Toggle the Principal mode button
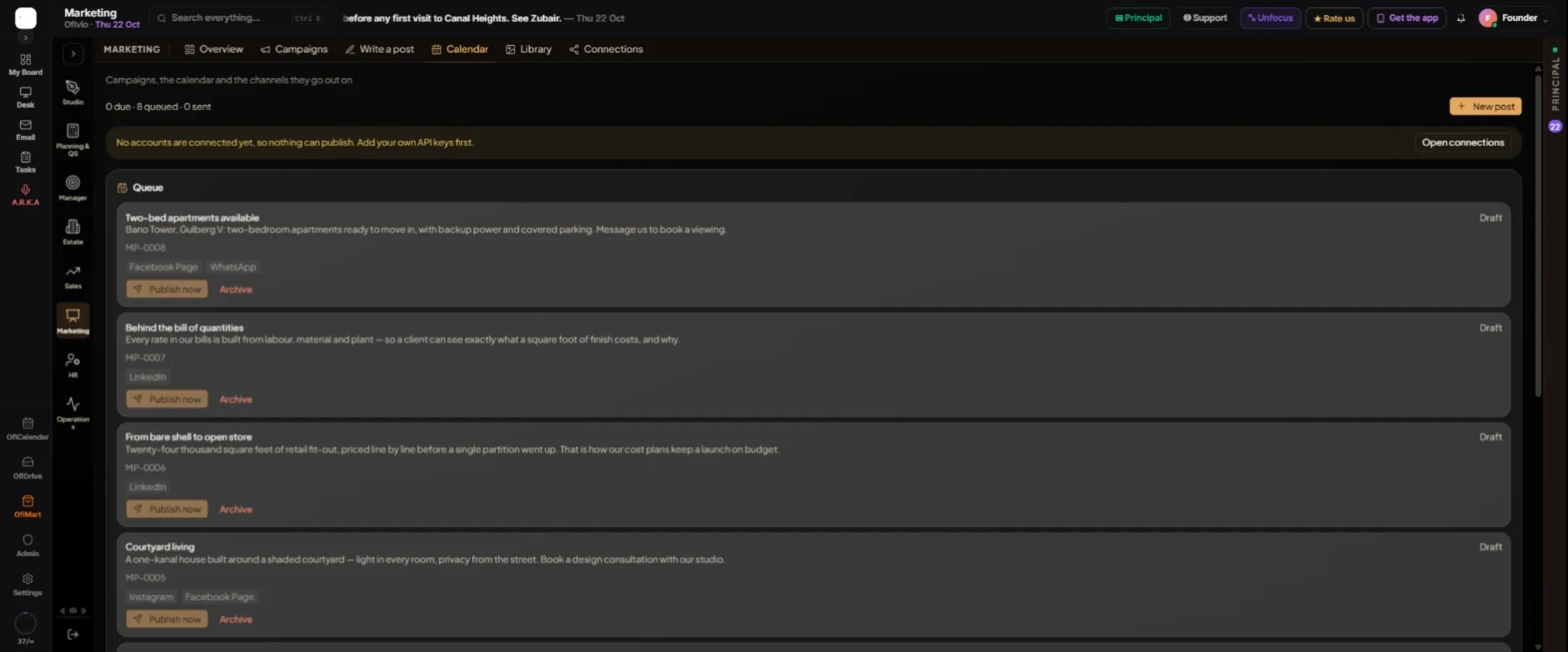The height and width of the screenshot is (652, 1568). tap(1138, 18)
